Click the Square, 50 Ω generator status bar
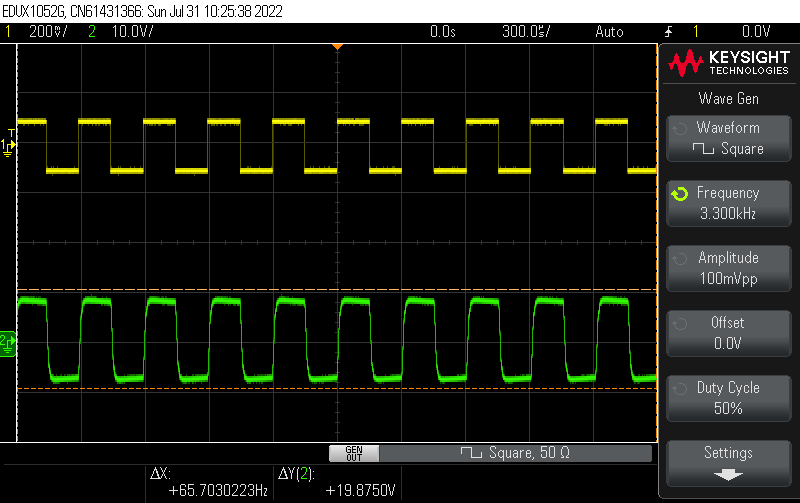Screen dimensions: 800x503 [x=515, y=453]
